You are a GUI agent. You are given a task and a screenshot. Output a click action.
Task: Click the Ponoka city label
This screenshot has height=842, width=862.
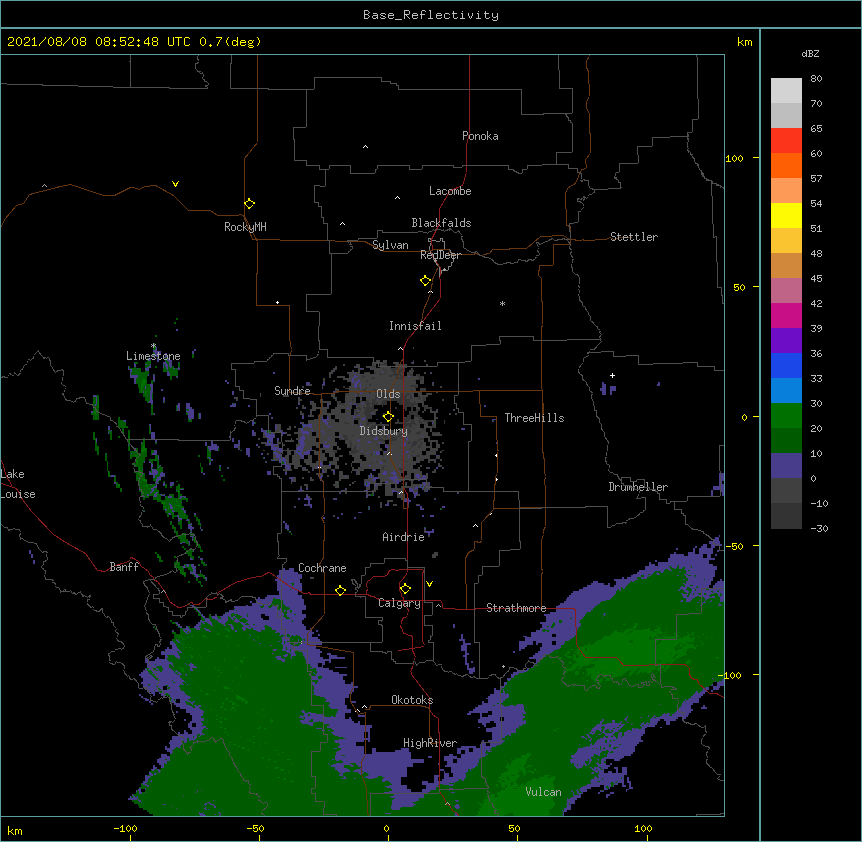[x=480, y=136]
